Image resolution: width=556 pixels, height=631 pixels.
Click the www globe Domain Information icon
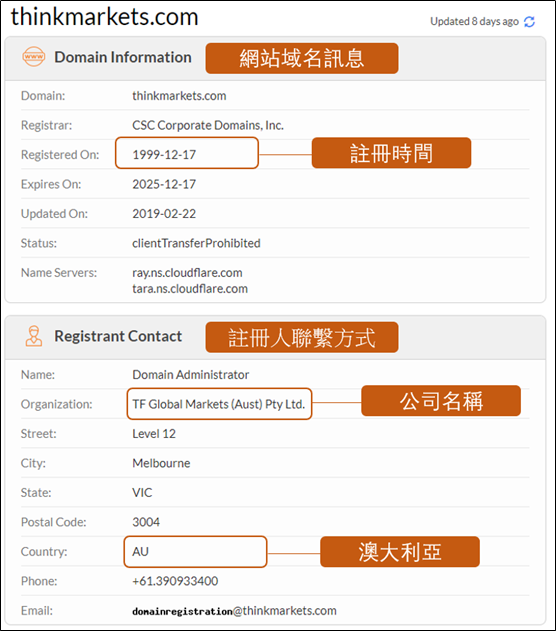[33, 57]
